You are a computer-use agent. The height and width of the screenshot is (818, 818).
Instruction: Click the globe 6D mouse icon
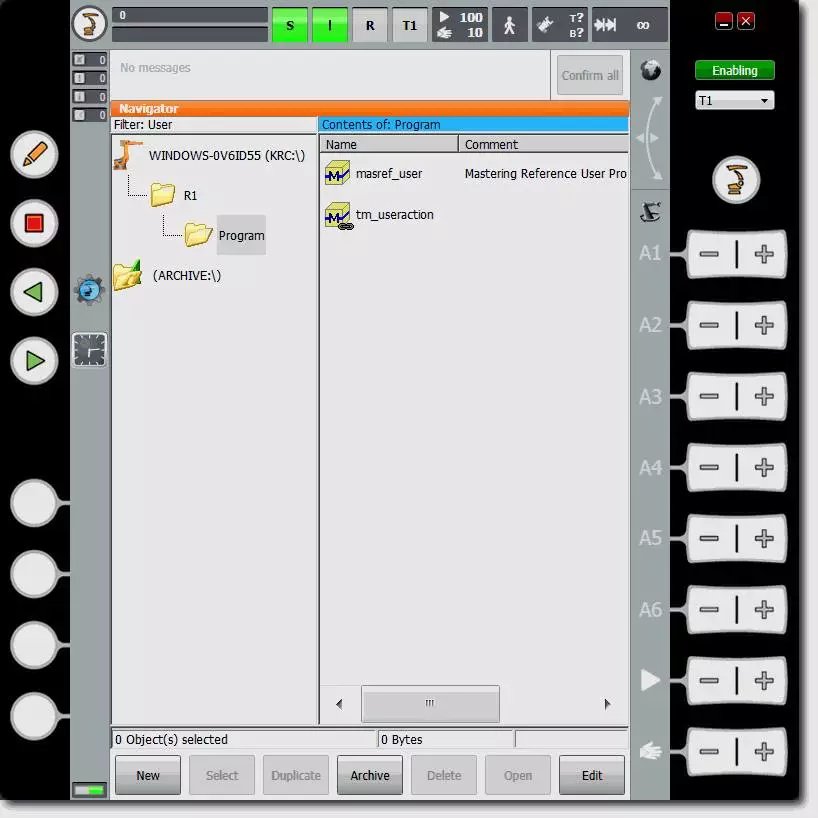650,70
